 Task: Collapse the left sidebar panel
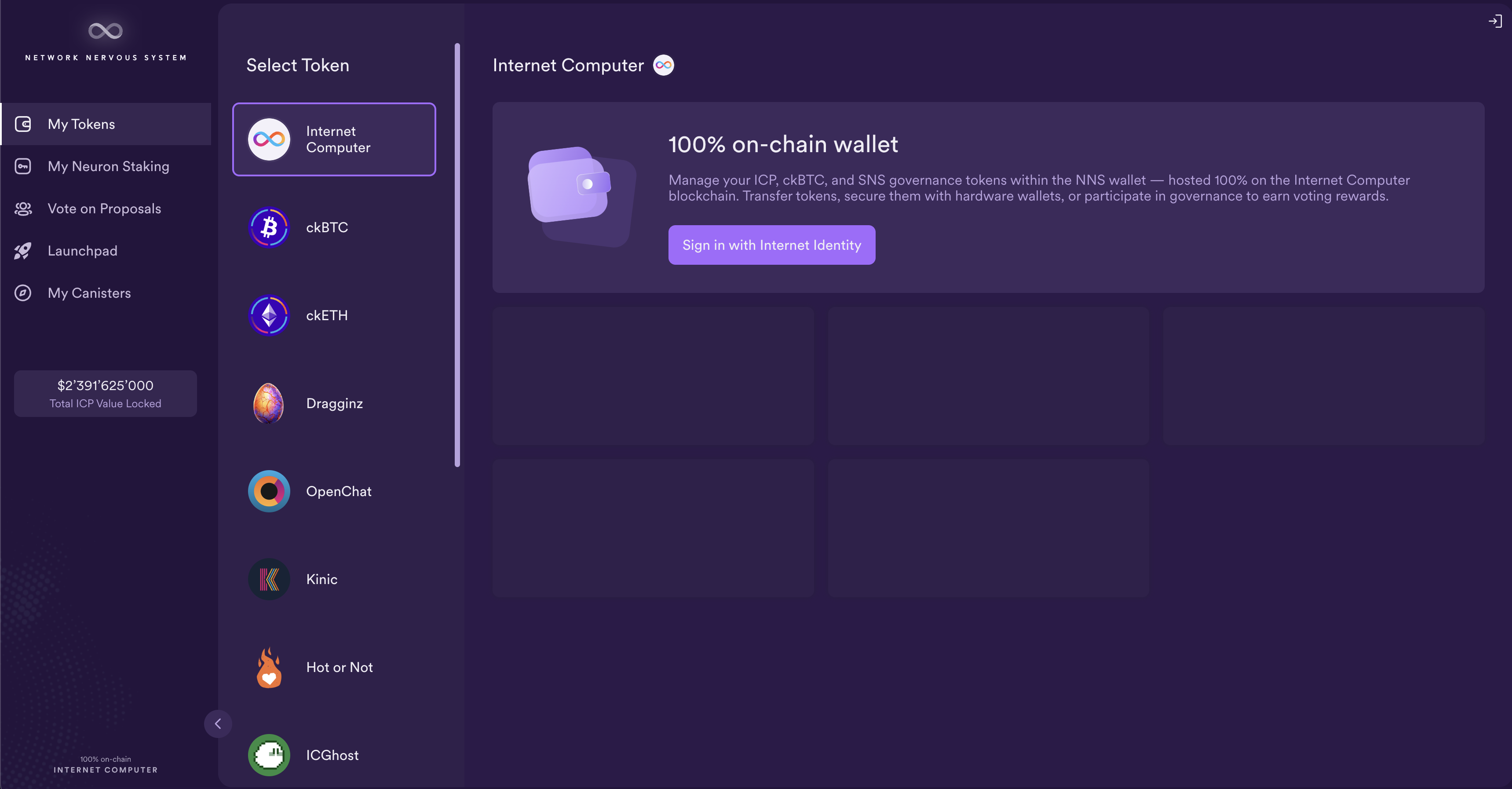218,724
